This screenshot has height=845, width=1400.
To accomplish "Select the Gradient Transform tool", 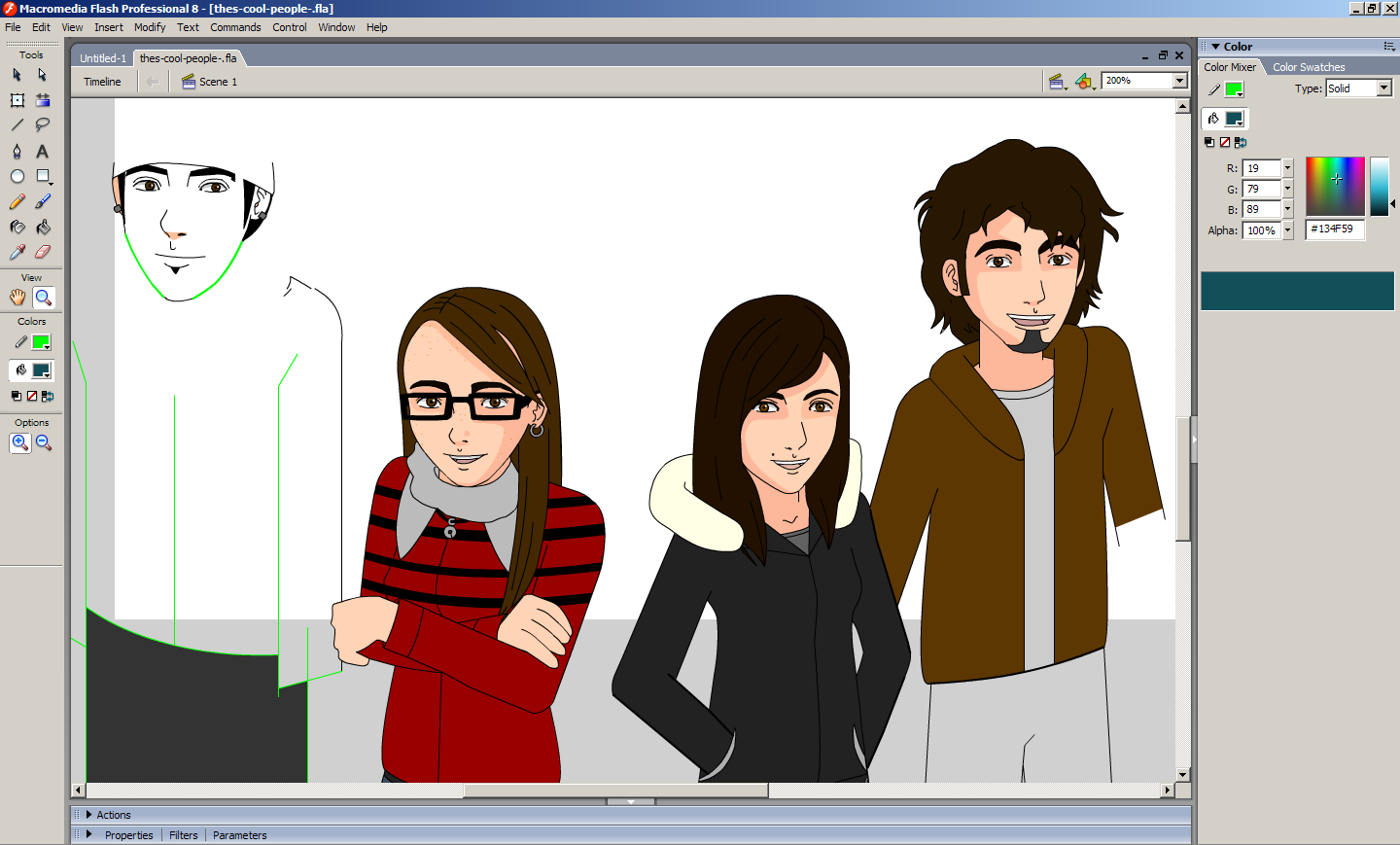I will click(x=42, y=100).
